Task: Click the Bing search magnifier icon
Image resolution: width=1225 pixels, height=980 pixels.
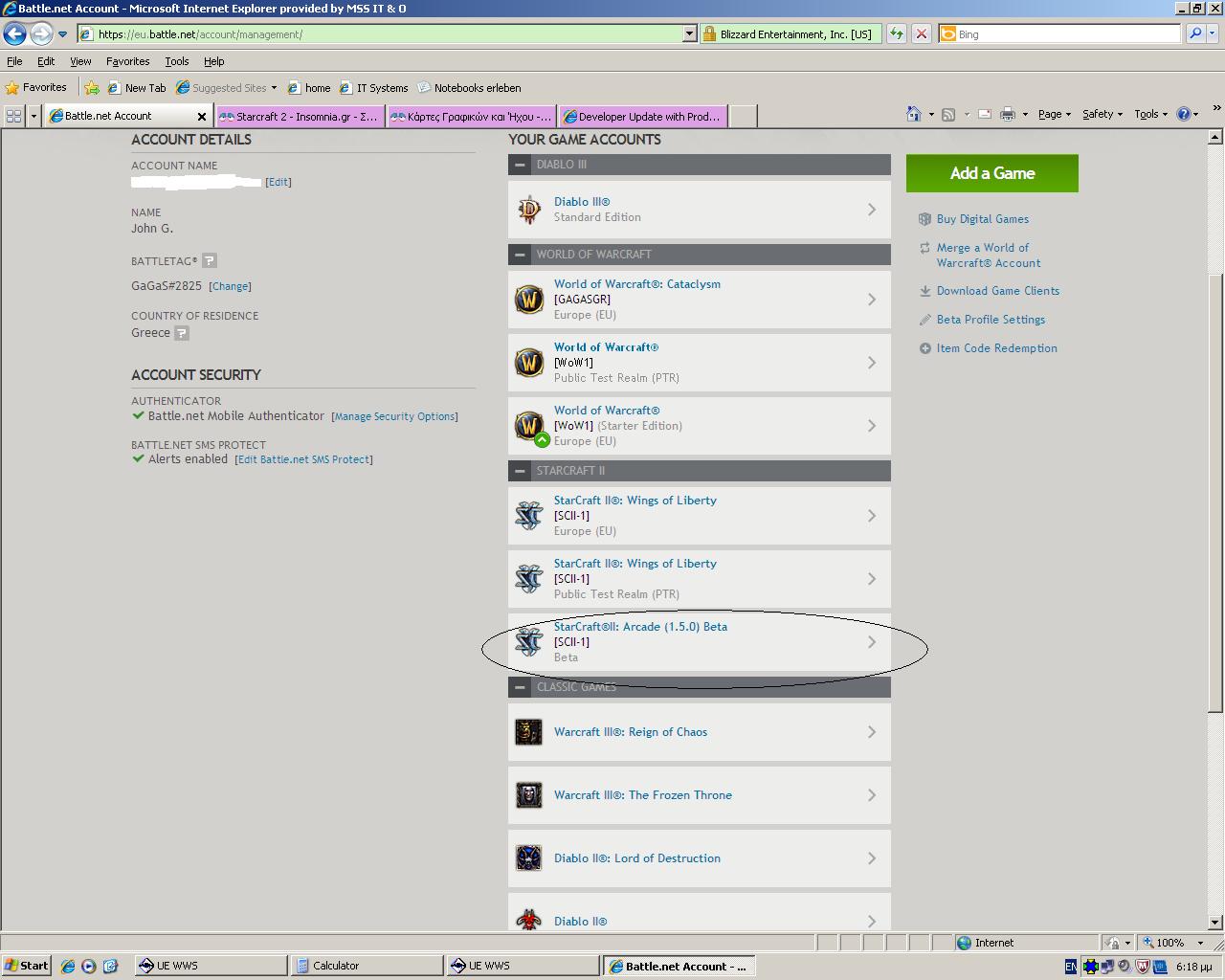Action: 1194,33
